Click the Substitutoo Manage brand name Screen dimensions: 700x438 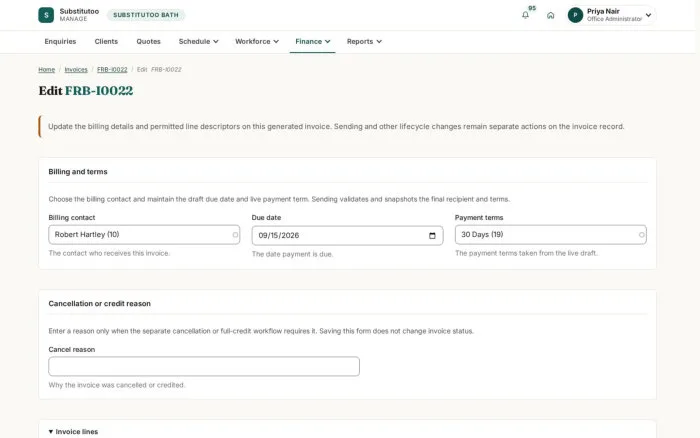click(79, 15)
